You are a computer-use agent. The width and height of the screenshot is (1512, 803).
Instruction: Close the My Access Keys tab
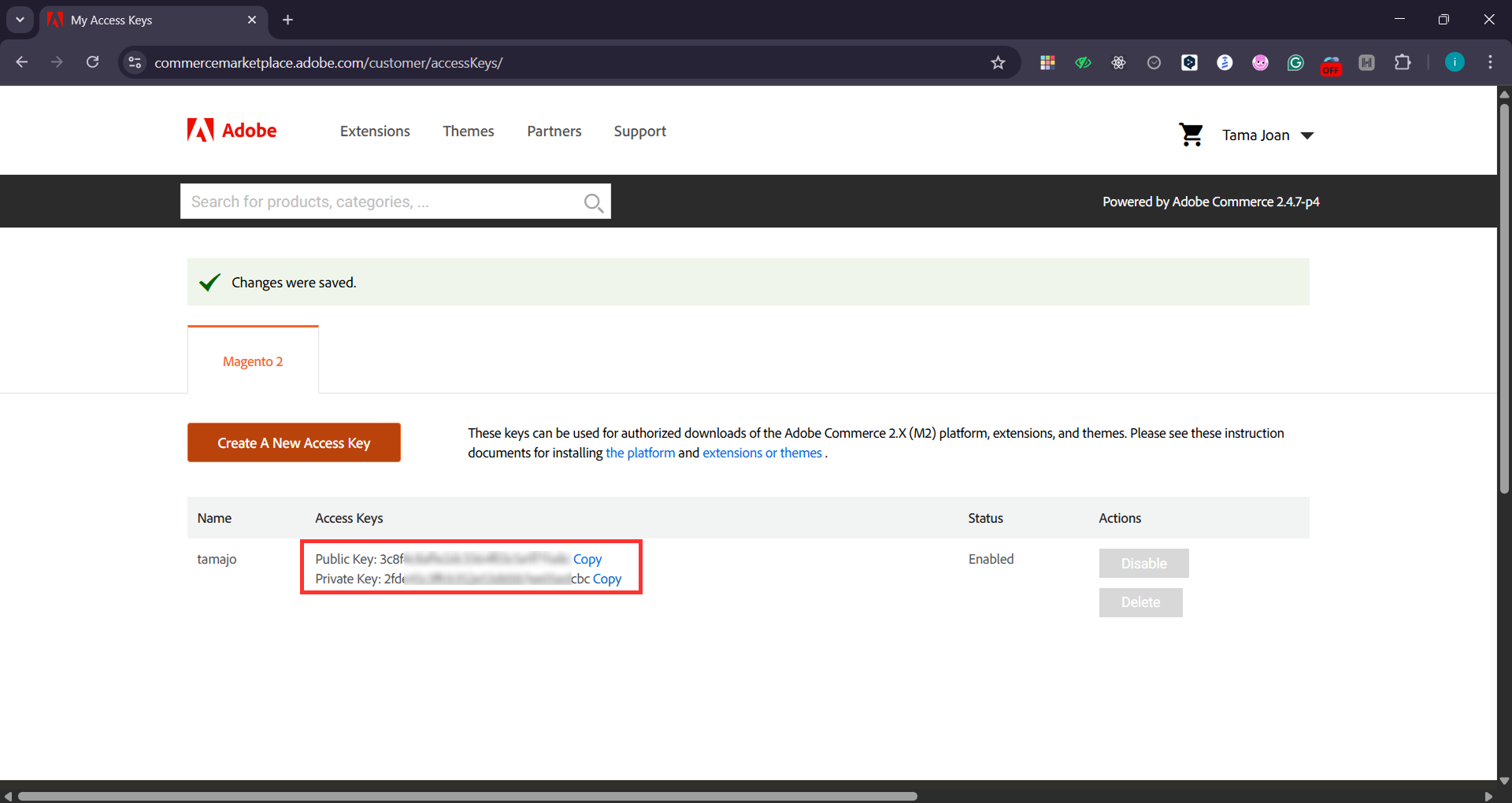coord(252,20)
